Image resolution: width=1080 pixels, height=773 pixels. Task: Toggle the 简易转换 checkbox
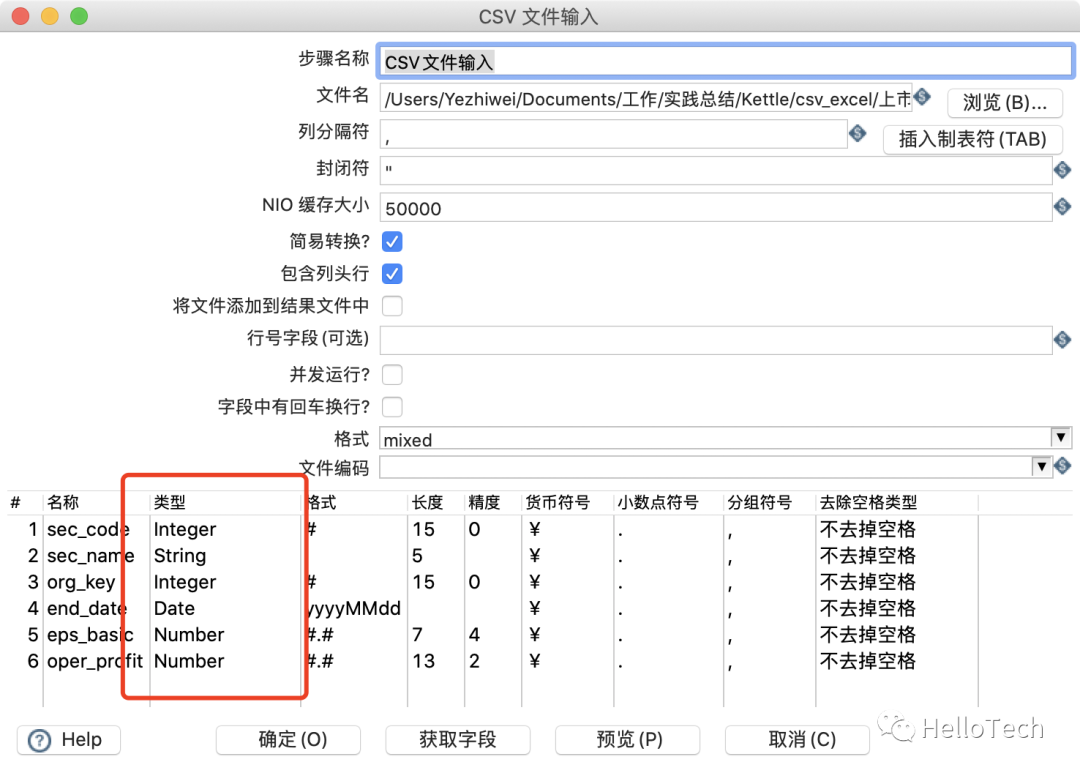393,242
